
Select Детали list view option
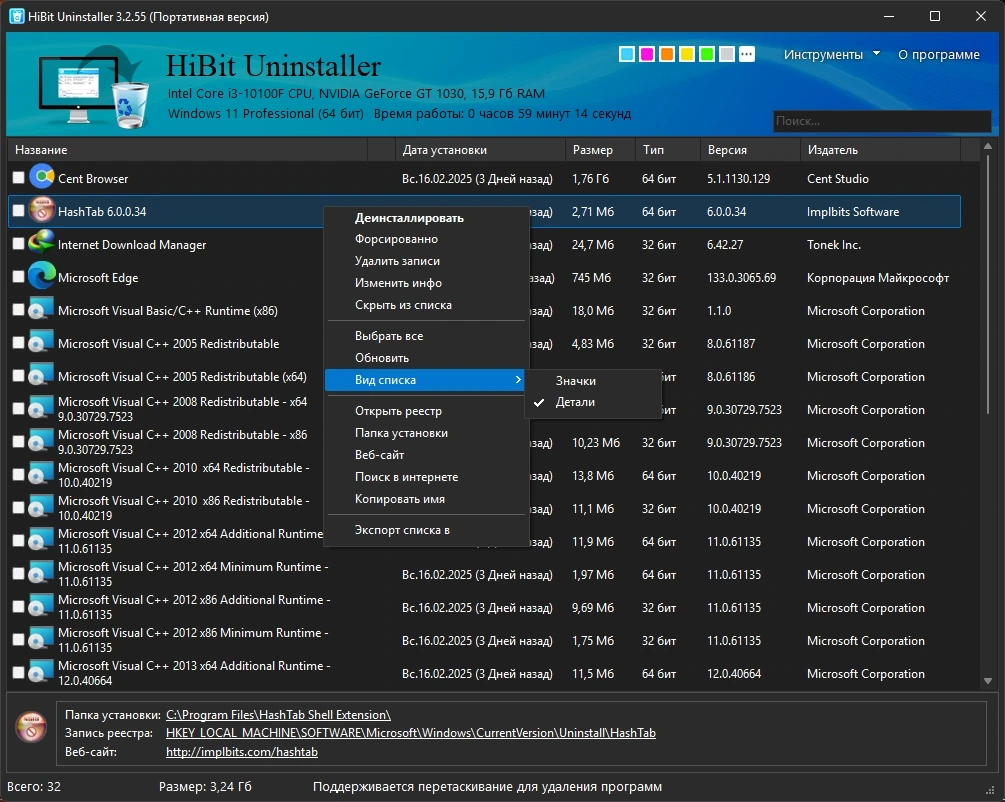pos(592,402)
